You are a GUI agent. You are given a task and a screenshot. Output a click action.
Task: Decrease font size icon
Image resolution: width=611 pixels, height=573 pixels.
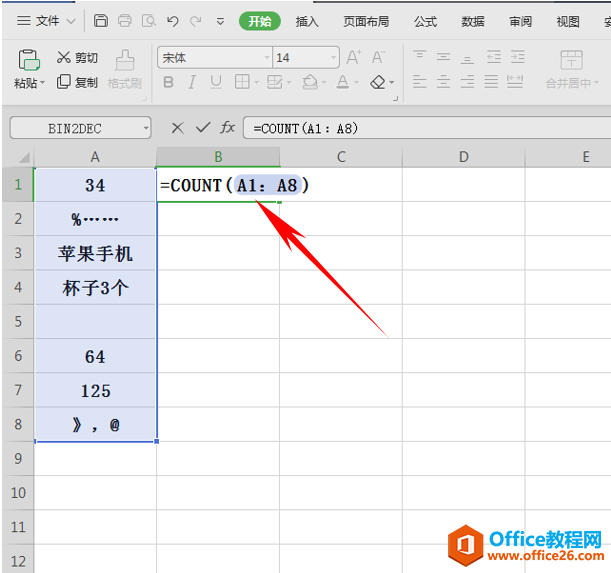[378, 57]
